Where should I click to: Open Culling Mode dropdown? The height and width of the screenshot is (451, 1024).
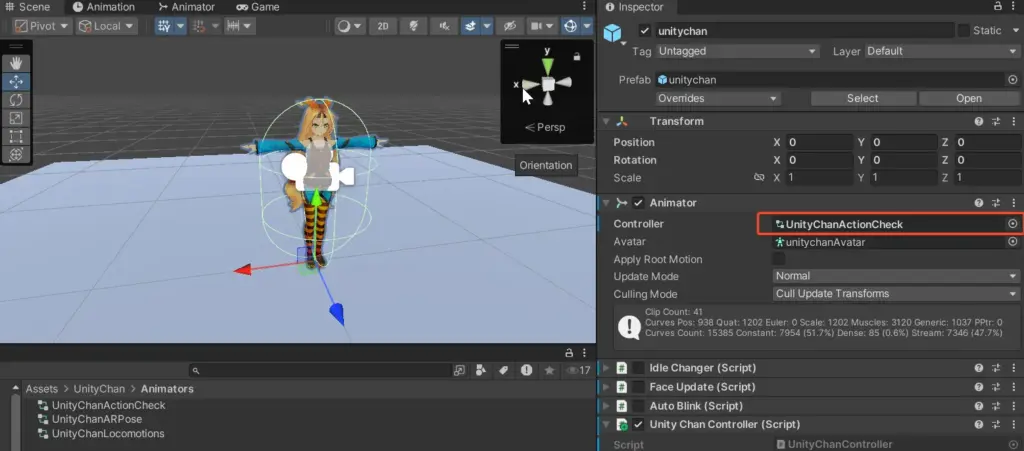coord(896,294)
